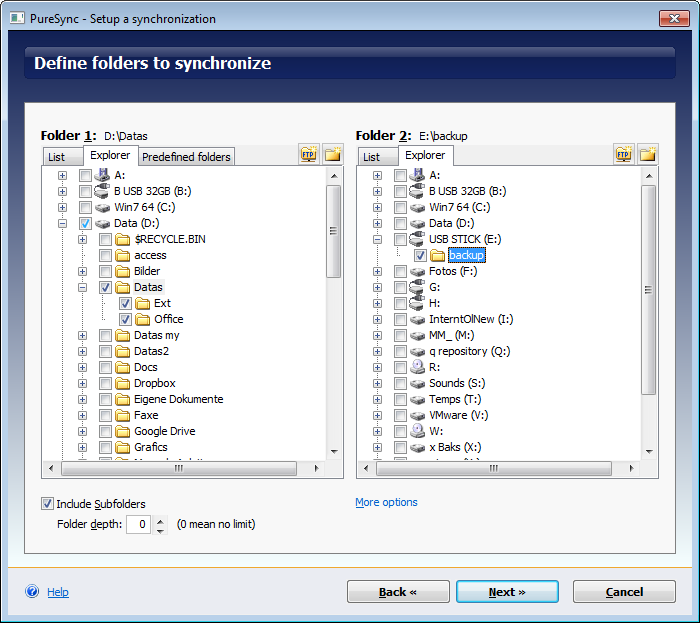The image size is (700, 623).
Task: Open the Help link
Action: tap(58, 592)
